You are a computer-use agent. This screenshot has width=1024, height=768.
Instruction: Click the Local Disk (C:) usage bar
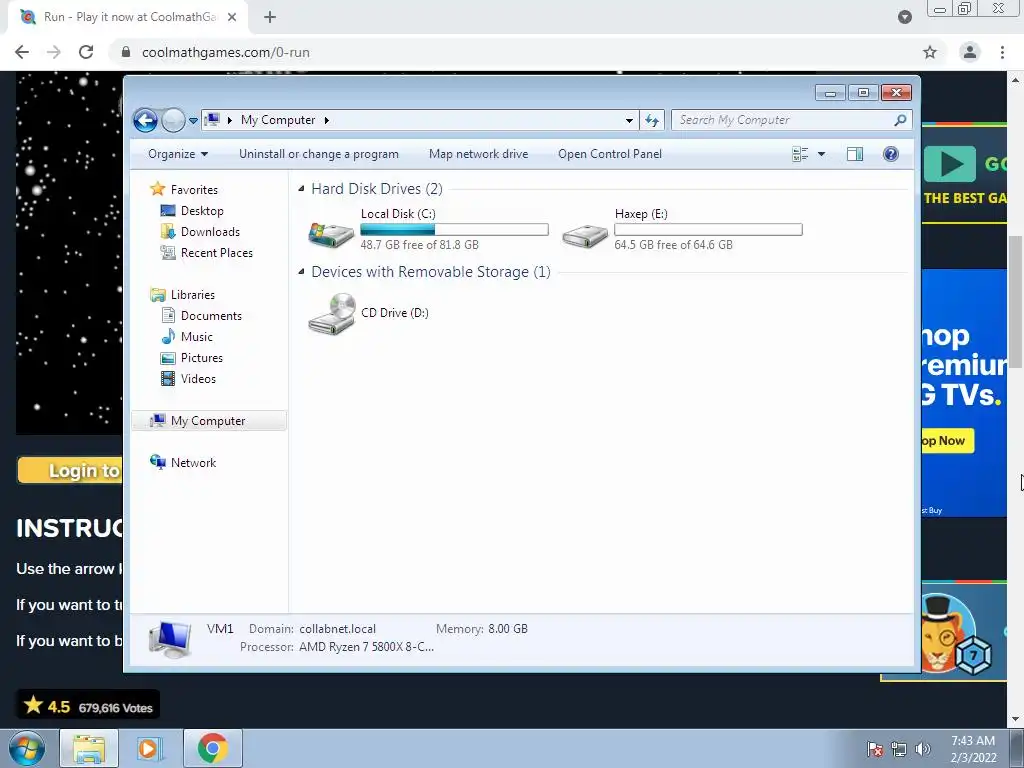tap(455, 229)
